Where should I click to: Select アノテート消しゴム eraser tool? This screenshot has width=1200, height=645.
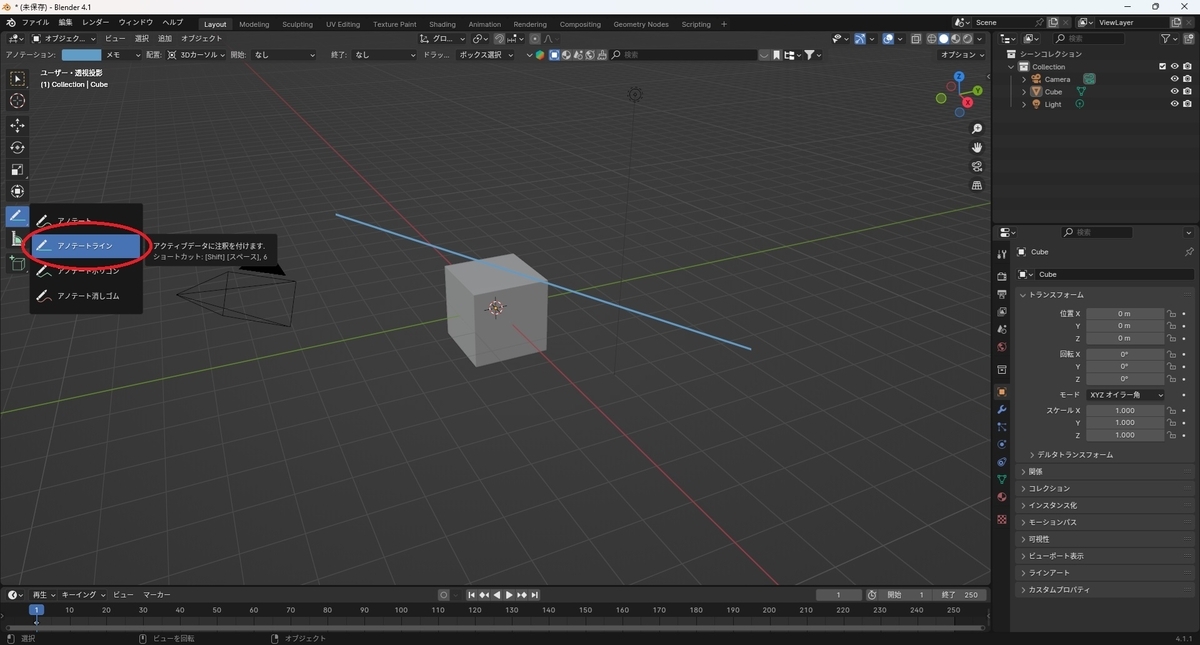point(86,296)
